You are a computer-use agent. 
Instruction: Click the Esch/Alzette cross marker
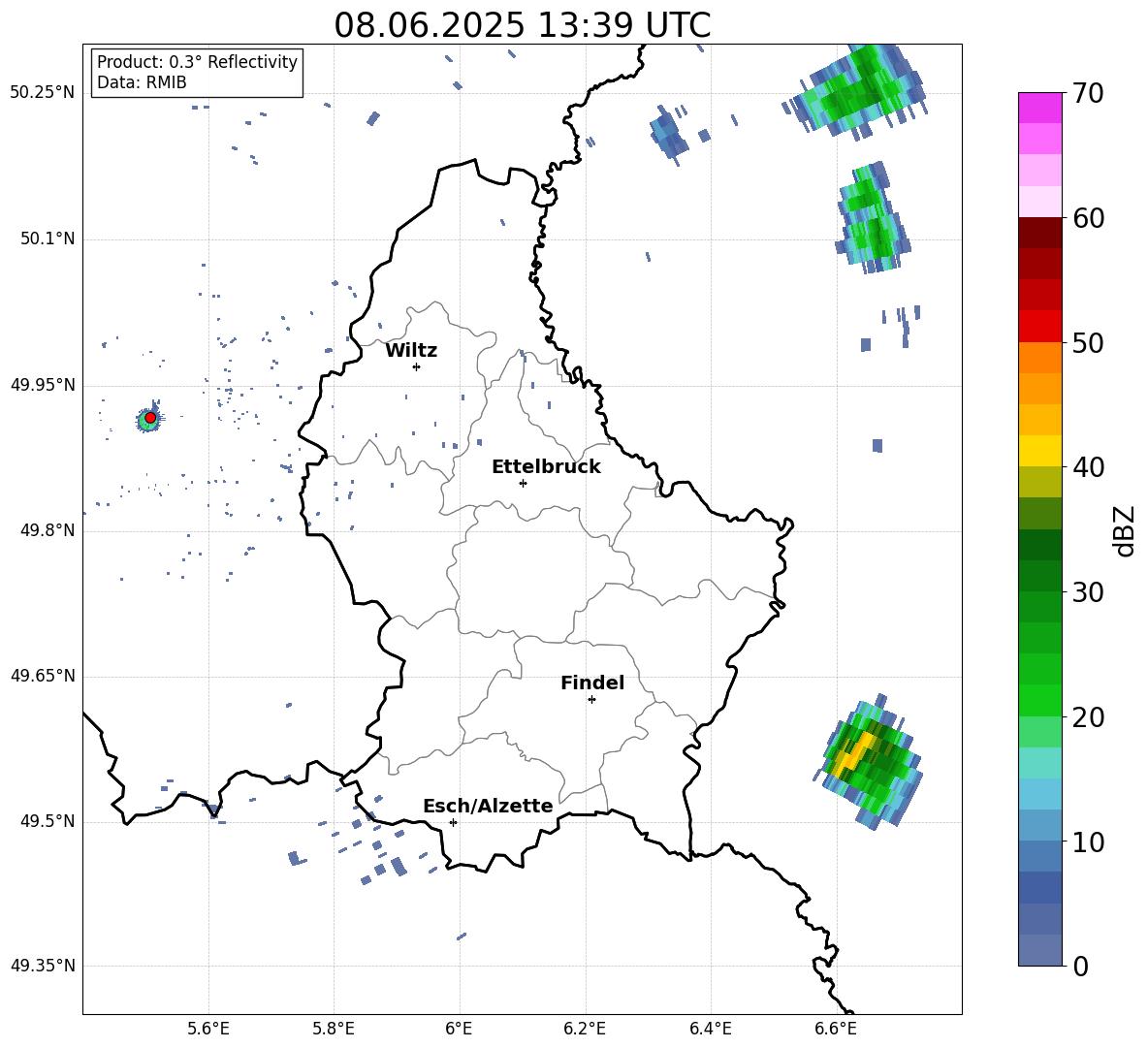pos(453,822)
